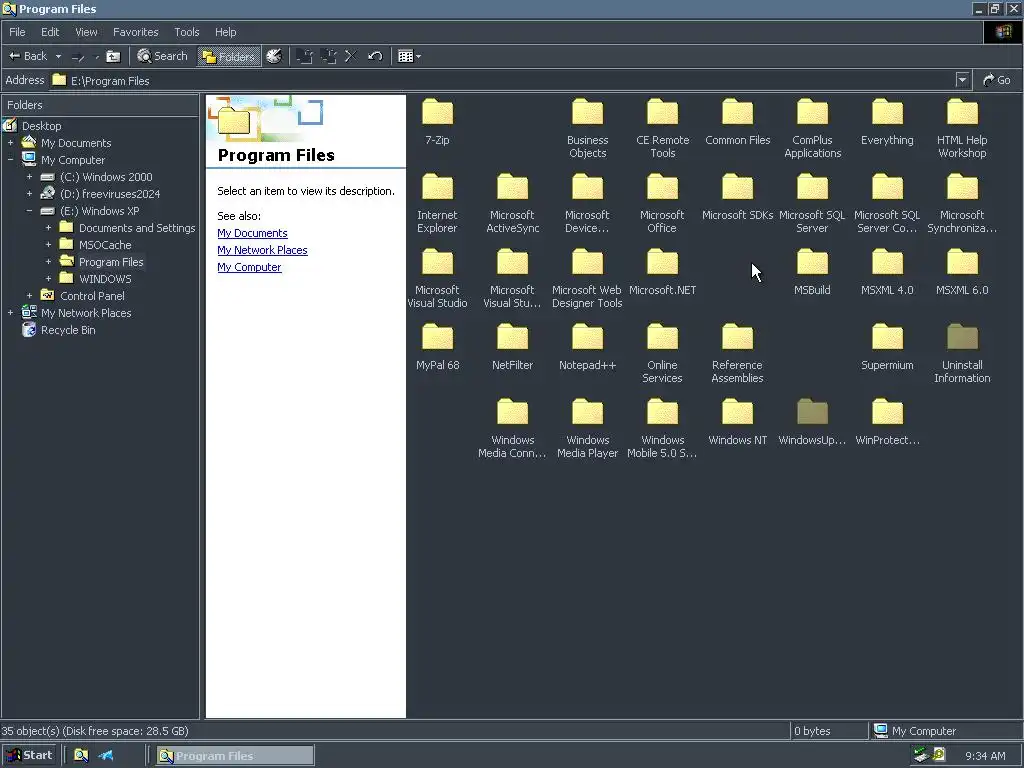
Task: Open the Edit menu
Action: (x=50, y=32)
